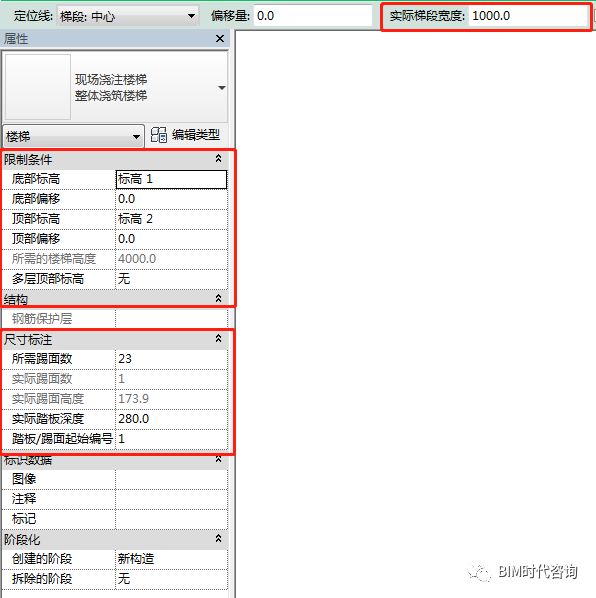Image resolution: width=596 pixels, height=598 pixels.
Task: Open the 定位线 dropdown showing 梯段: 中心
Action: [128, 16]
